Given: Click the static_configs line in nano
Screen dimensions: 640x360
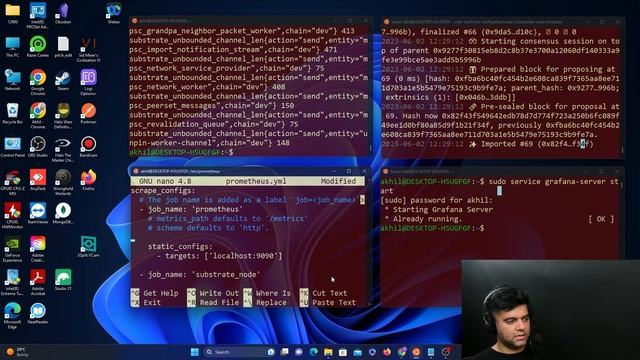Looking at the screenshot, I should tap(180, 247).
